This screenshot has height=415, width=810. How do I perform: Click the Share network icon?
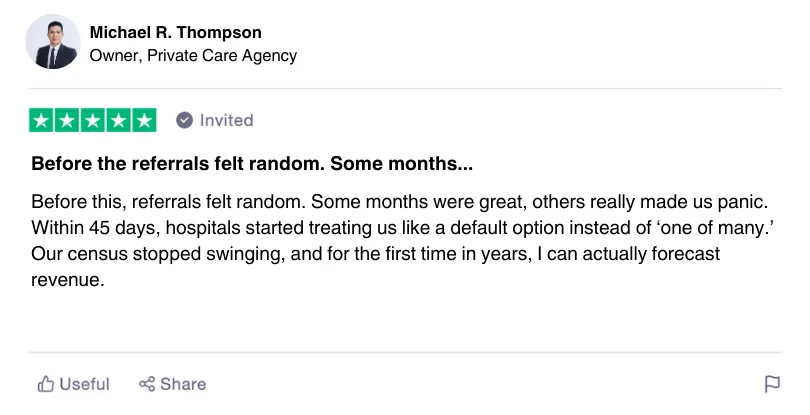(147, 384)
